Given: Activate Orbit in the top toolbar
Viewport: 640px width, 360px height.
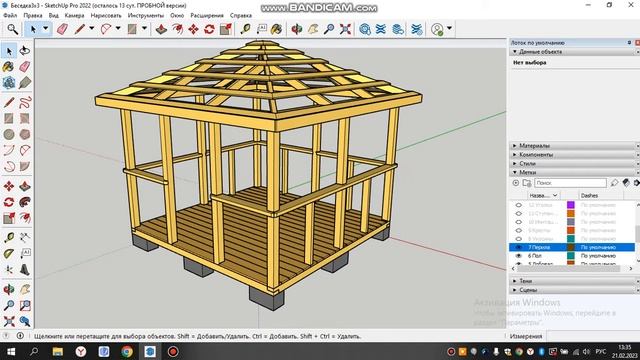Looking at the screenshot, I should (x=297, y=29).
